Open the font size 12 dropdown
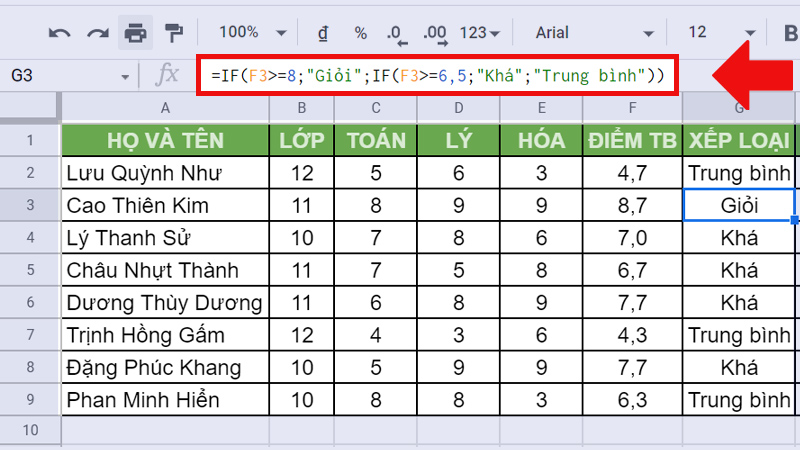Image resolution: width=800 pixels, height=450 pixels. (720, 33)
